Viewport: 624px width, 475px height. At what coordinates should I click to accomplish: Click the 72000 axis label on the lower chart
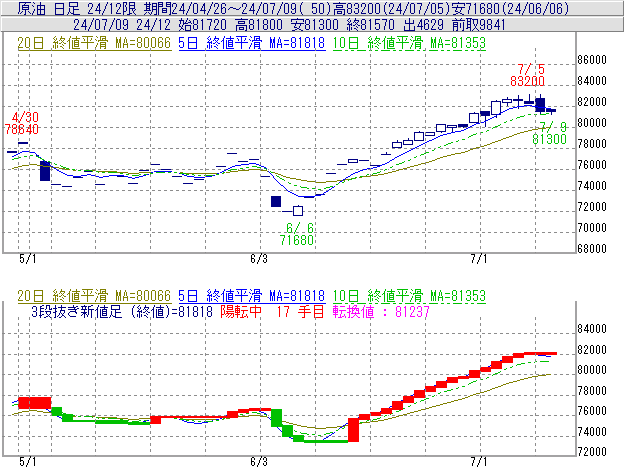[592, 452]
